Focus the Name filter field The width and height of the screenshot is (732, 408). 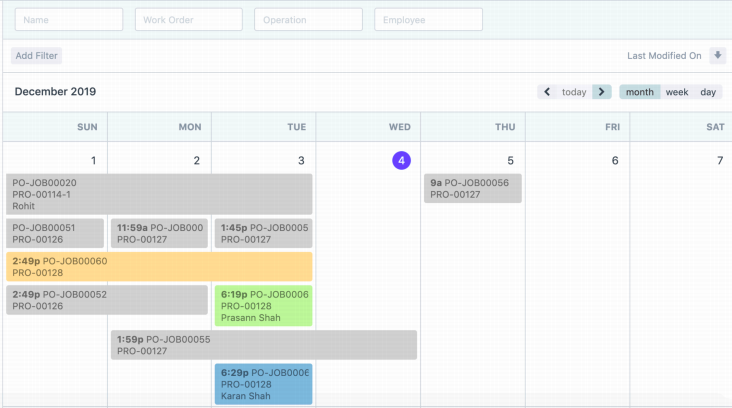pyautogui.click(x=69, y=20)
